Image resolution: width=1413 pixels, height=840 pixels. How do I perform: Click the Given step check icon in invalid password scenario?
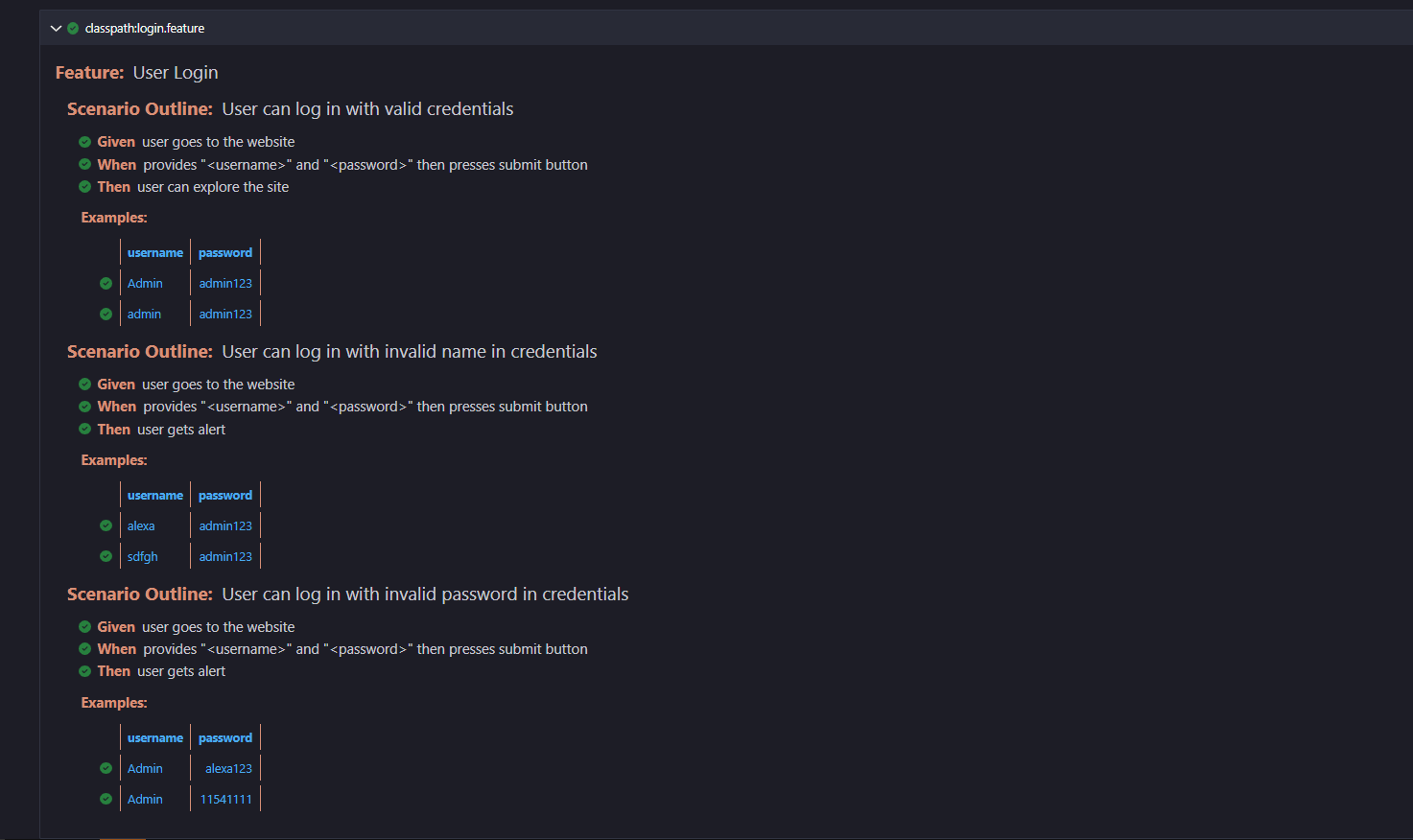(84, 626)
